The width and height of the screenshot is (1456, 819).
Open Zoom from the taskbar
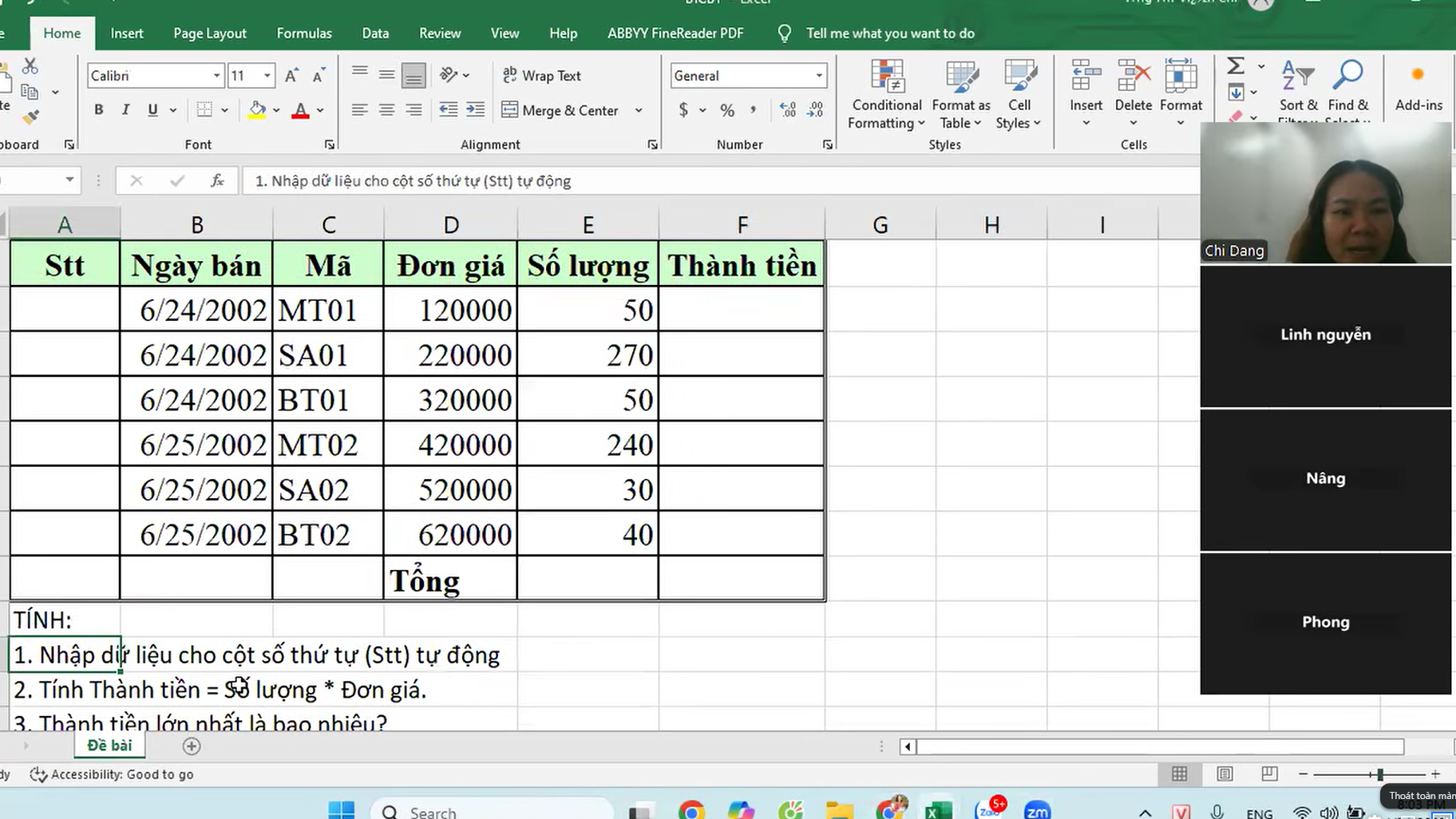[x=1037, y=810]
